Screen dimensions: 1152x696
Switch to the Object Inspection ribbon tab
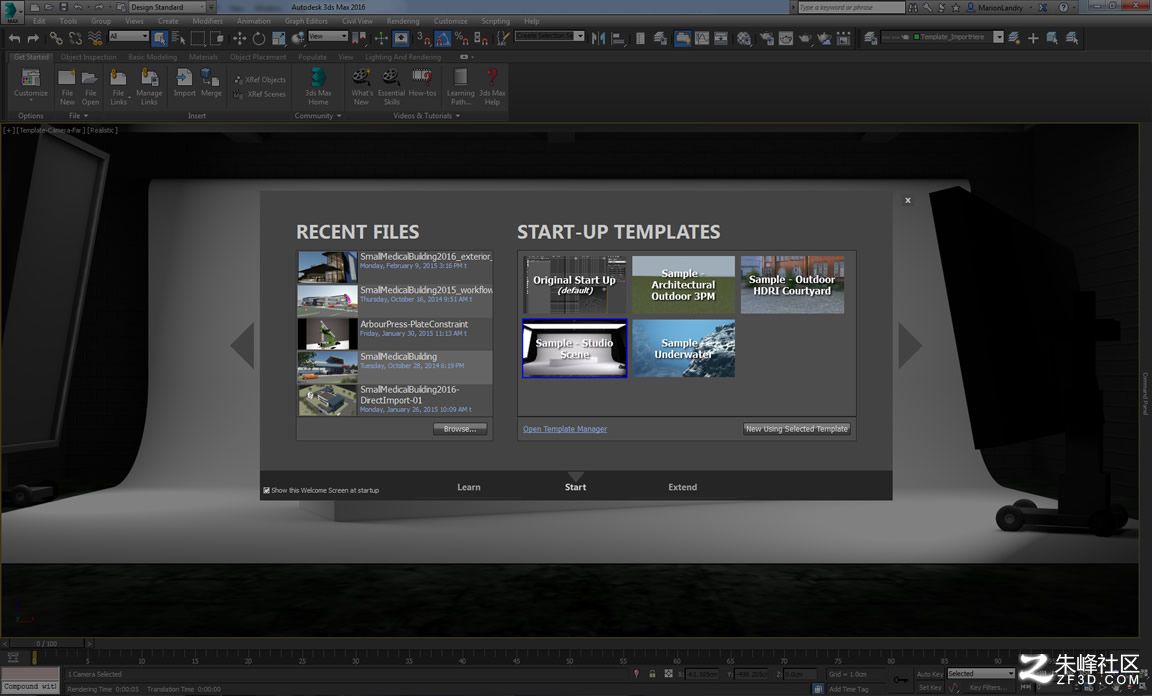coord(88,57)
